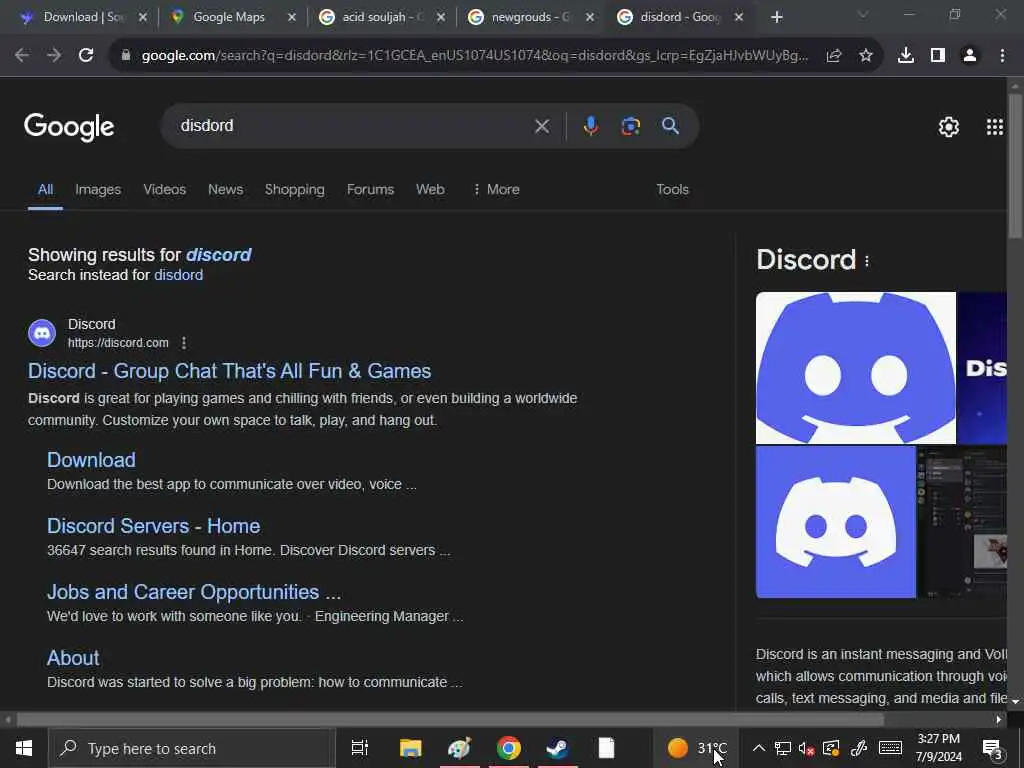Start voice search with microphone icon
Screen dimensions: 1024x768
pyautogui.click(x=590, y=126)
